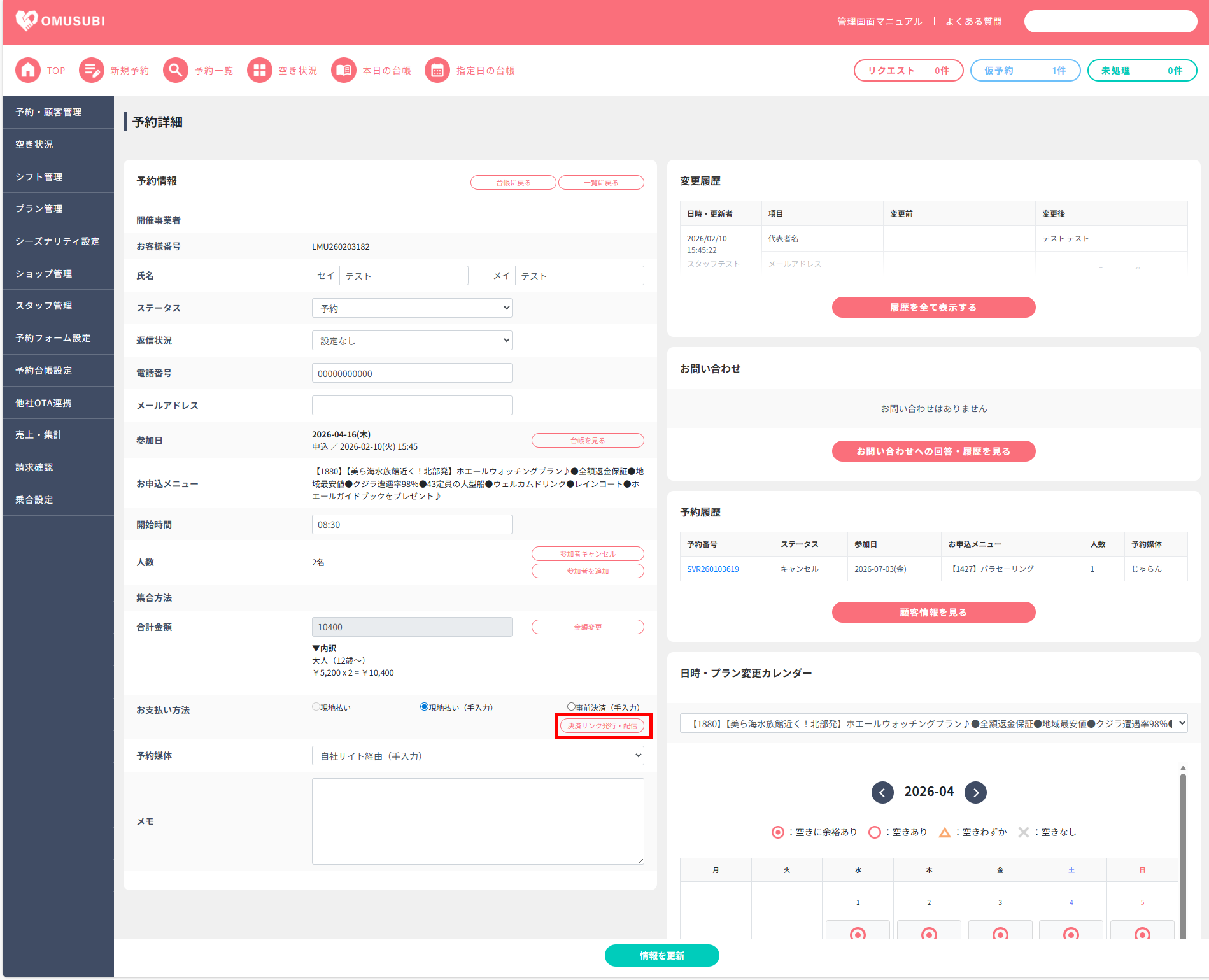Open the 予約媒体 dropdown

(477, 756)
